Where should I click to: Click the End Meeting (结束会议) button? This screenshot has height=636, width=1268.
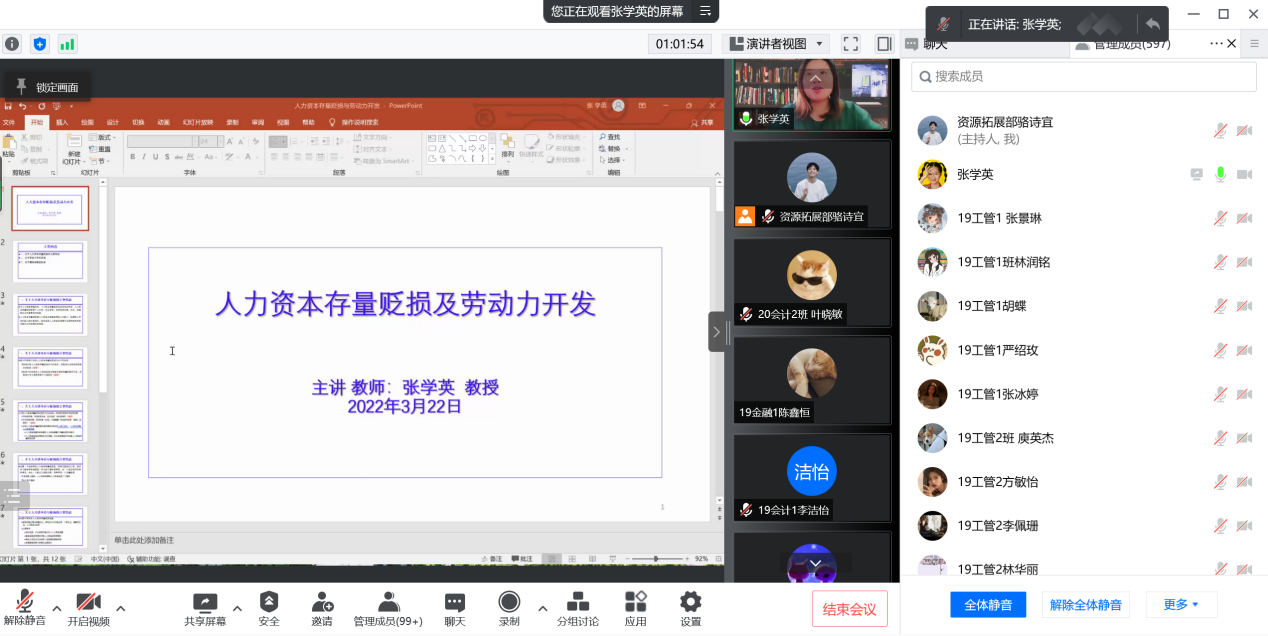[x=849, y=609]
